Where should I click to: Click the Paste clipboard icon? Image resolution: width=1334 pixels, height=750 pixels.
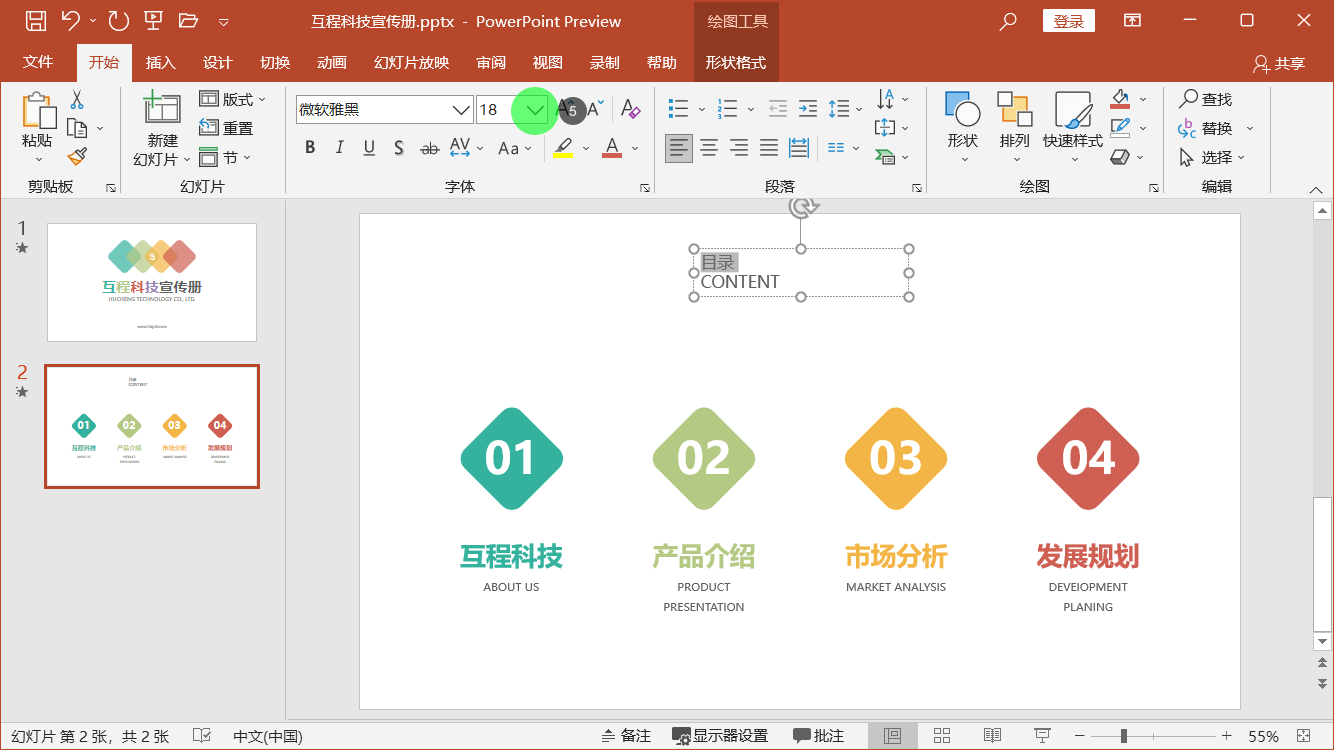(38, 112)
